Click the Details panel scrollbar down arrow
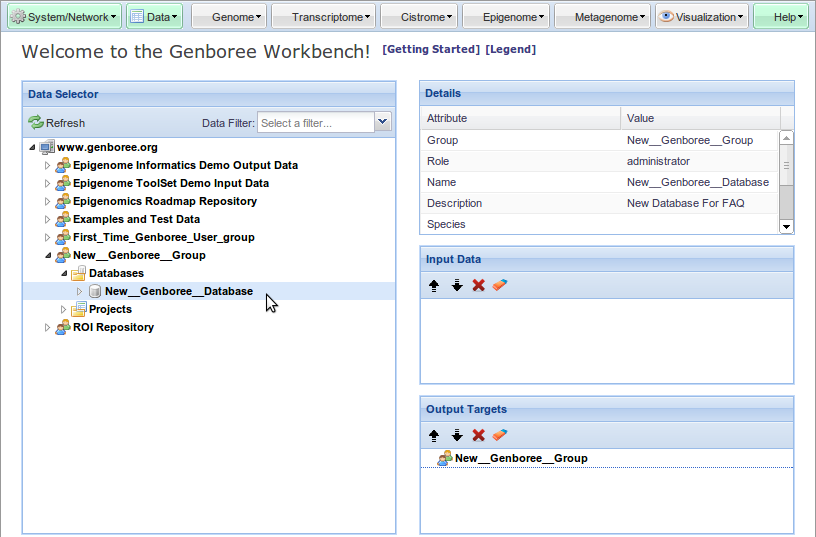This screenshot has width=816, height=537. point(786,226)
